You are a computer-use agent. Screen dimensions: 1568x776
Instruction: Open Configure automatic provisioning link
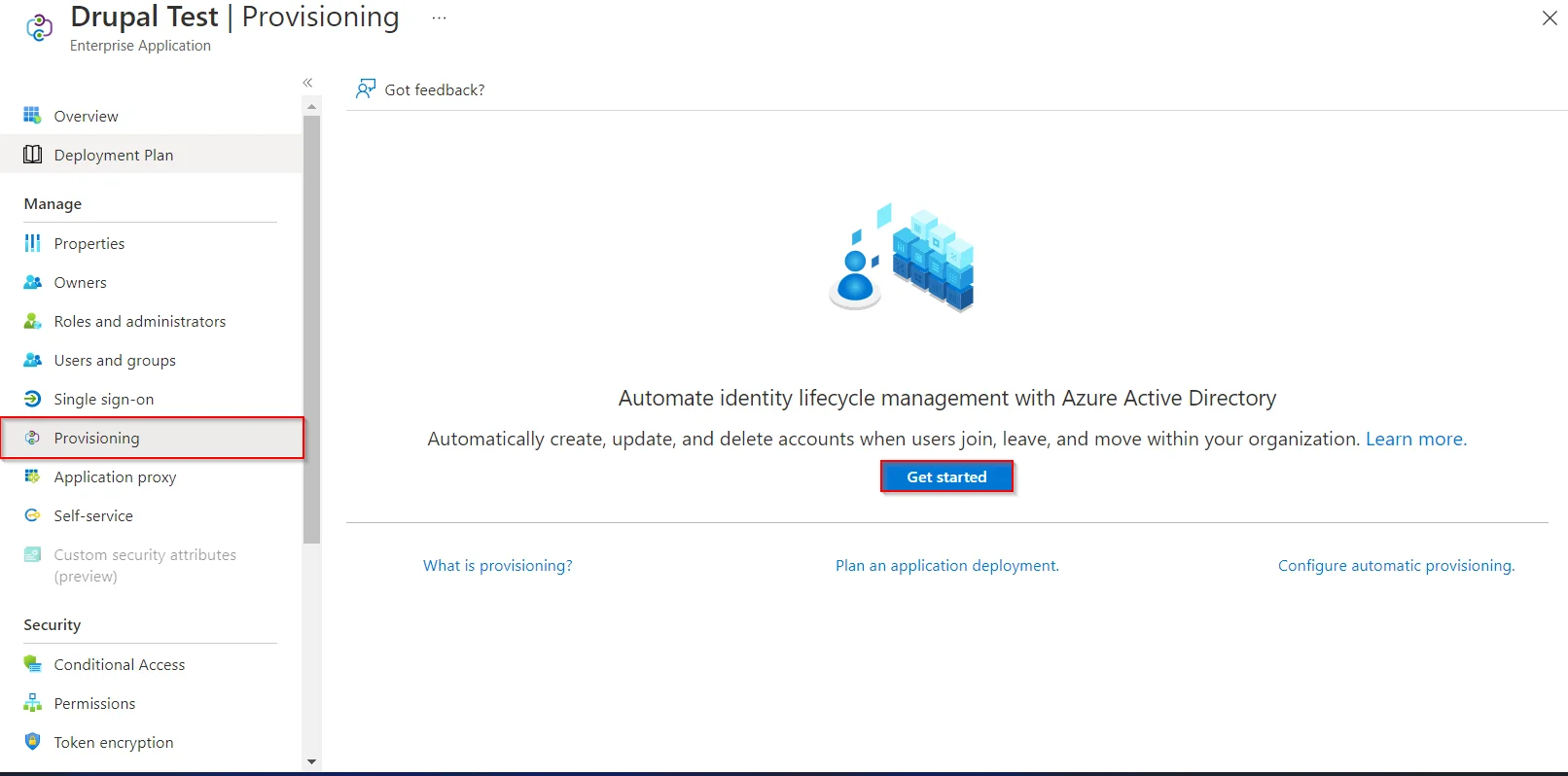pos(1396,565)
